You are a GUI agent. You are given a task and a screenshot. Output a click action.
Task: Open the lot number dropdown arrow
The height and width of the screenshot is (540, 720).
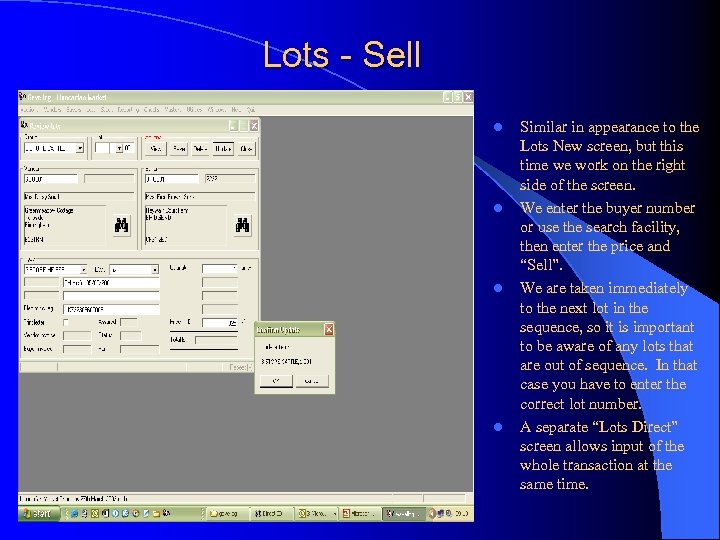click(119, 148)
